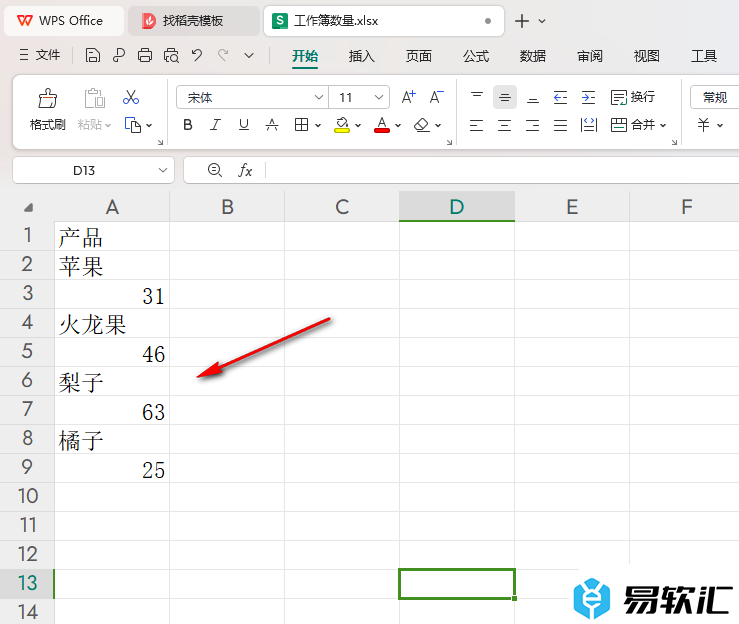Open the WPS Office home tab

point(64,21)
